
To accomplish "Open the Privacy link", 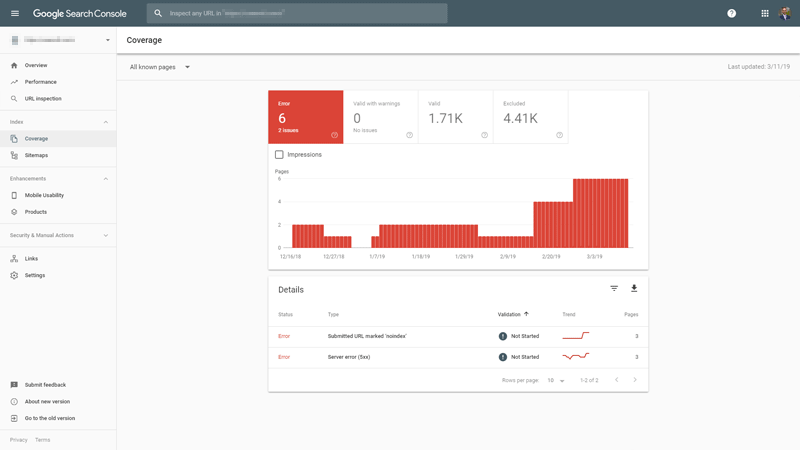I will coord(19,440).
